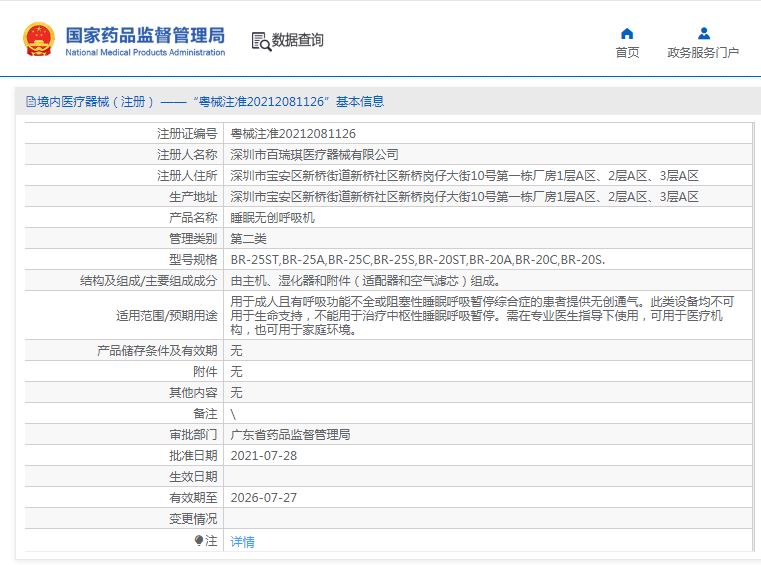
Task: Click the 数据查询 magnifier icon
Action: coord(260,41)
